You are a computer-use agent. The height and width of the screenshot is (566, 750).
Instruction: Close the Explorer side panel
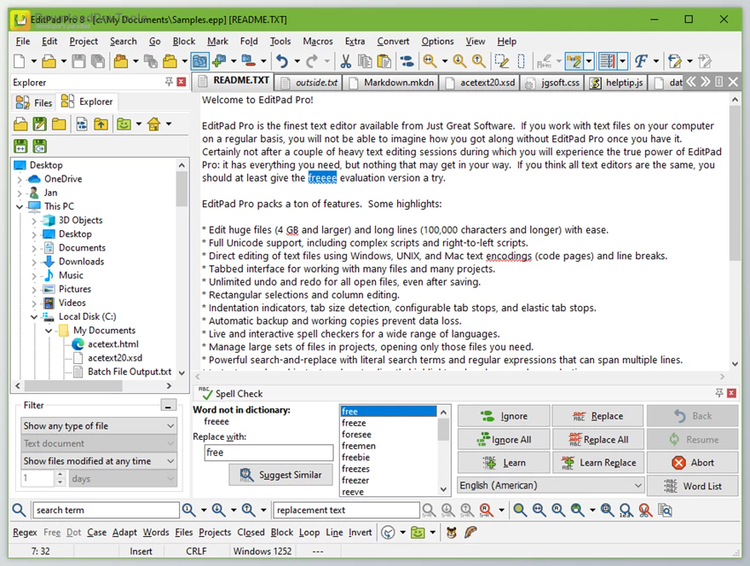pyautogui.click(x=181, y=82)
